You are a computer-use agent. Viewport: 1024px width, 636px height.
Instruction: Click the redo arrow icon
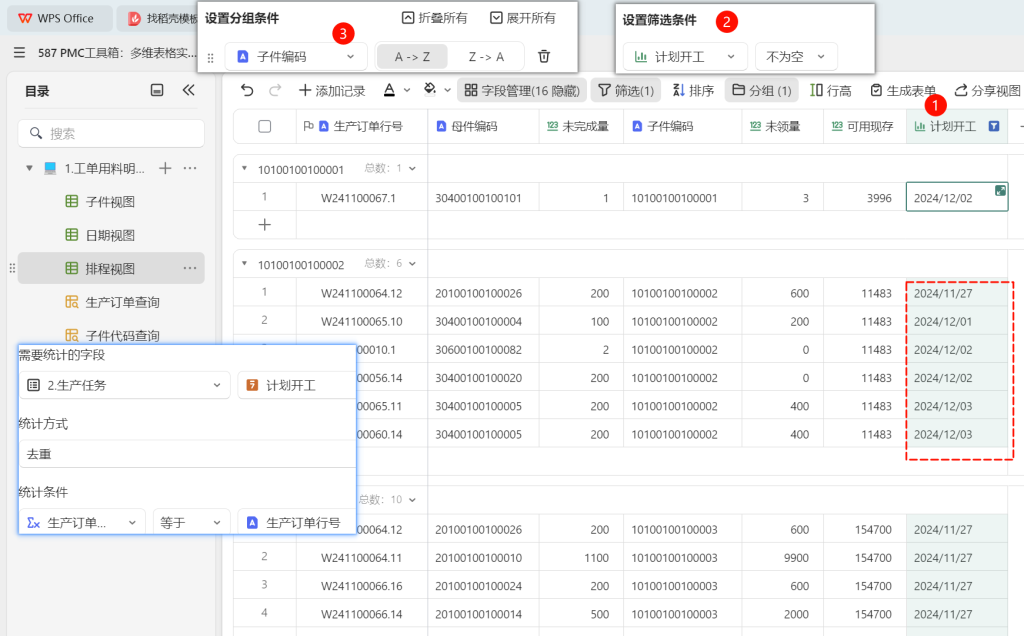tap(275, 90)
